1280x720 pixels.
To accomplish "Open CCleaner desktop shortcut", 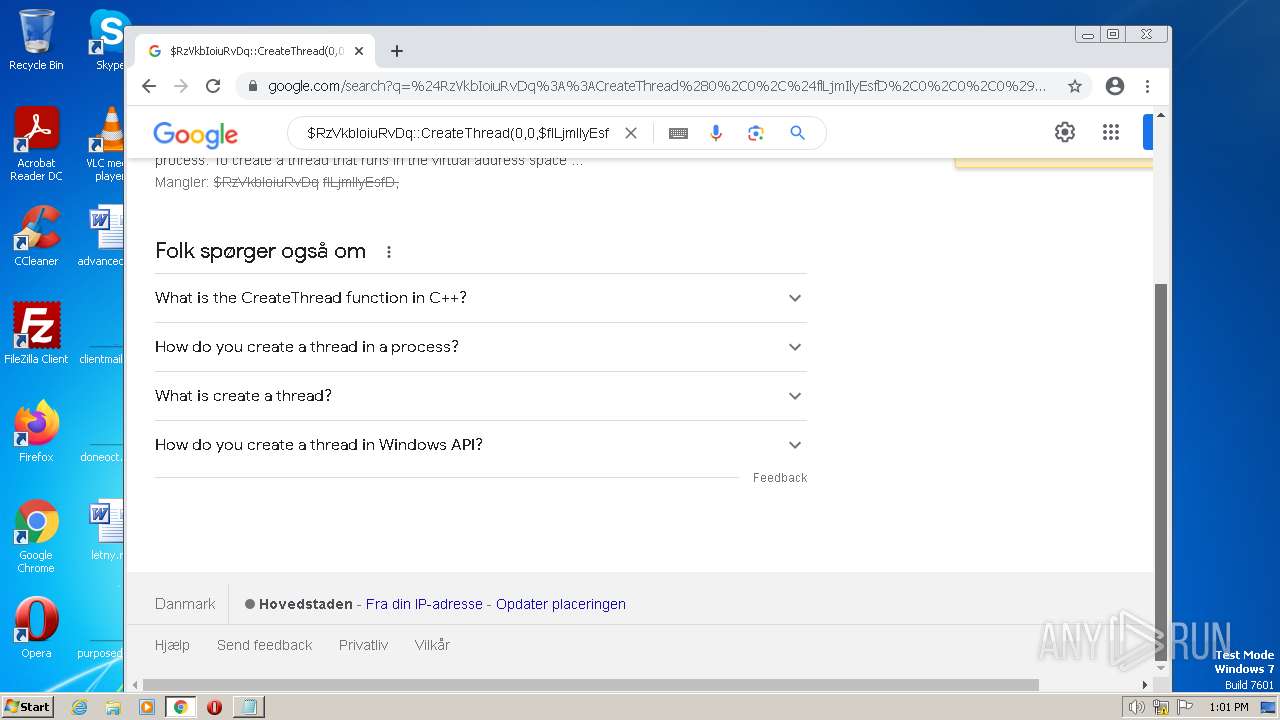I will click(x=36, y=237).
